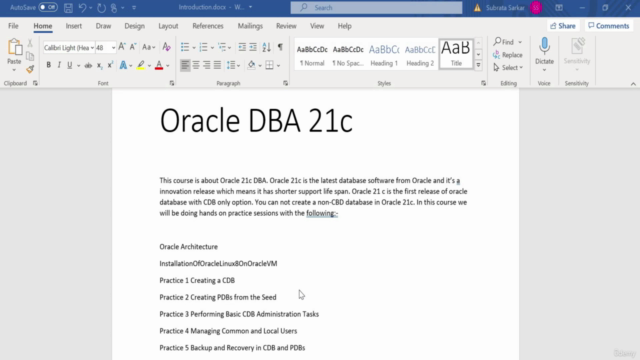Click the Paste clipboard icon

click(14, 48)
